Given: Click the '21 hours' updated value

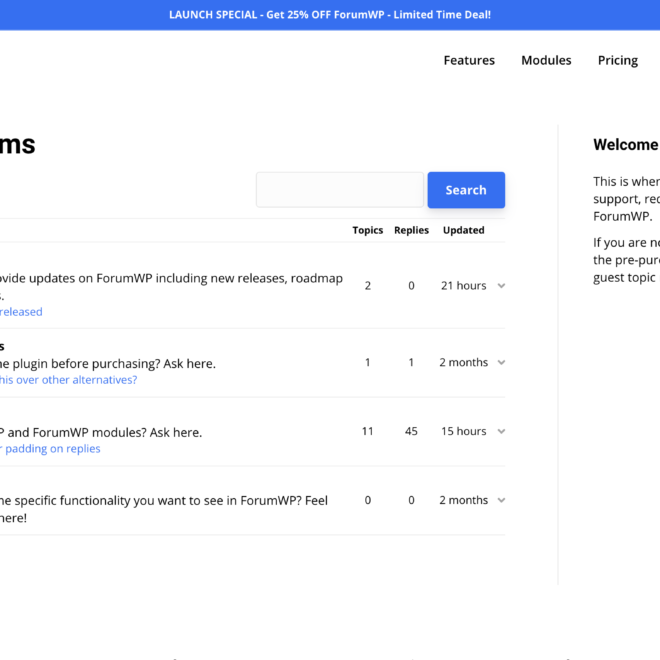Looking at the screenshot, I should [463, 286].
